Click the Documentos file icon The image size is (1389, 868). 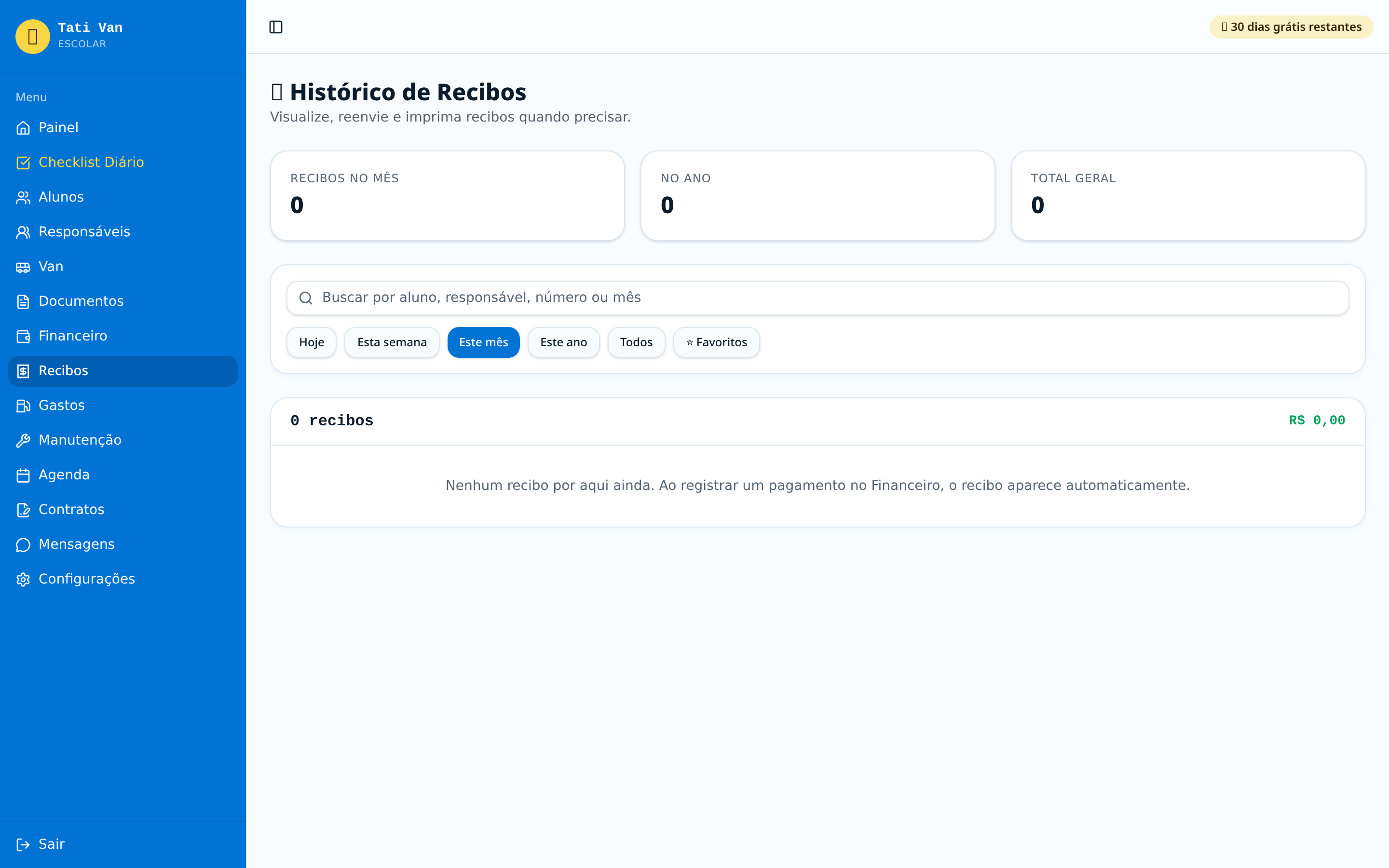point(23,301)
